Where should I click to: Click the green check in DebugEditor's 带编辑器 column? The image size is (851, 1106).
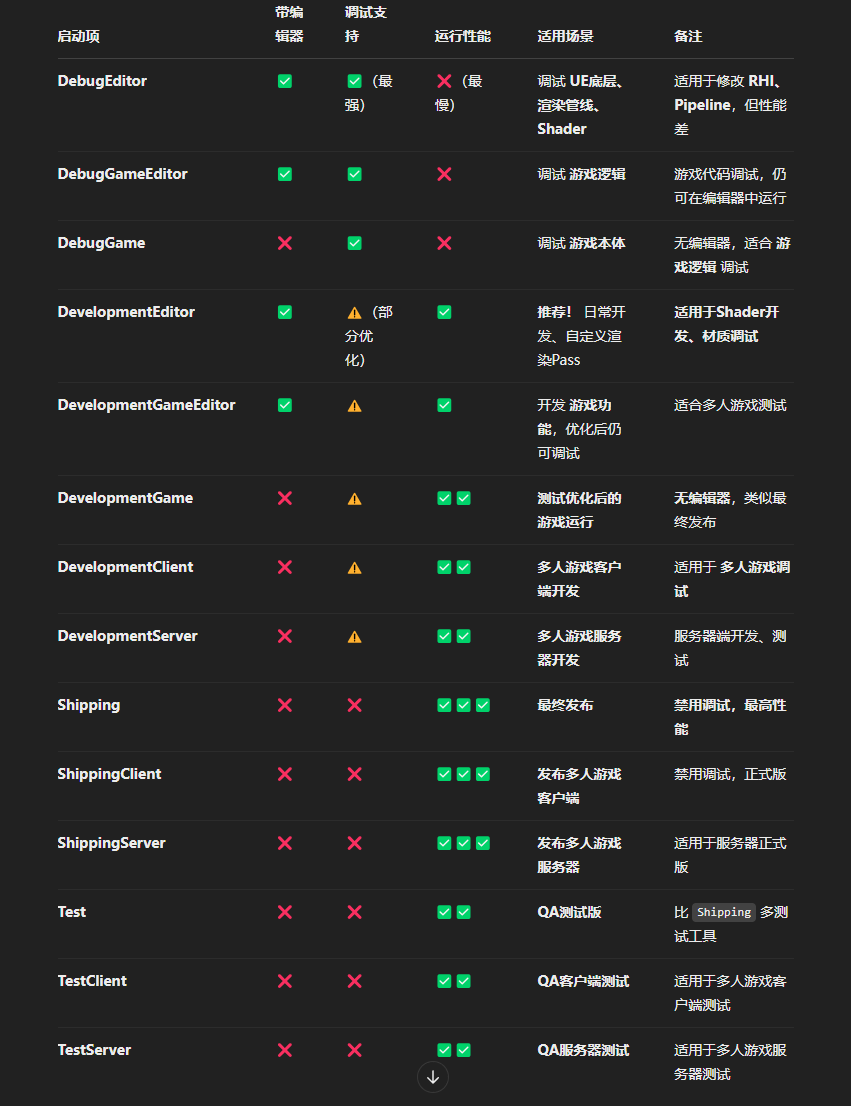click(x=285, y=81)
